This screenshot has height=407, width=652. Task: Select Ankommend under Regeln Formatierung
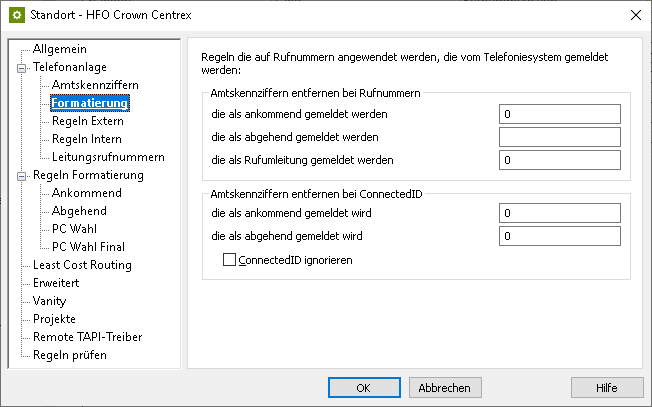tap(87, 193)
